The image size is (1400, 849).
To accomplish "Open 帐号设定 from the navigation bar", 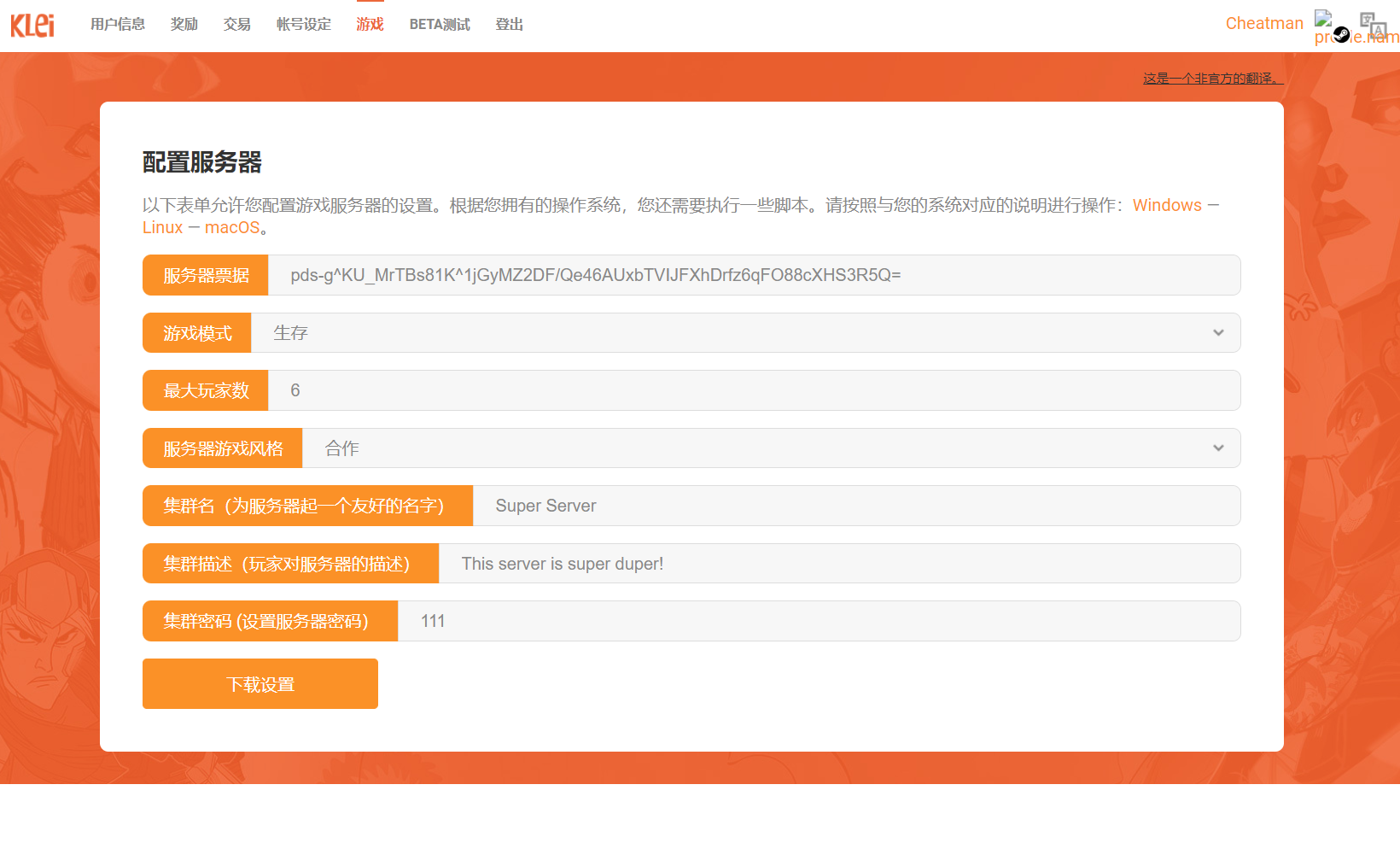I will 303,24.
